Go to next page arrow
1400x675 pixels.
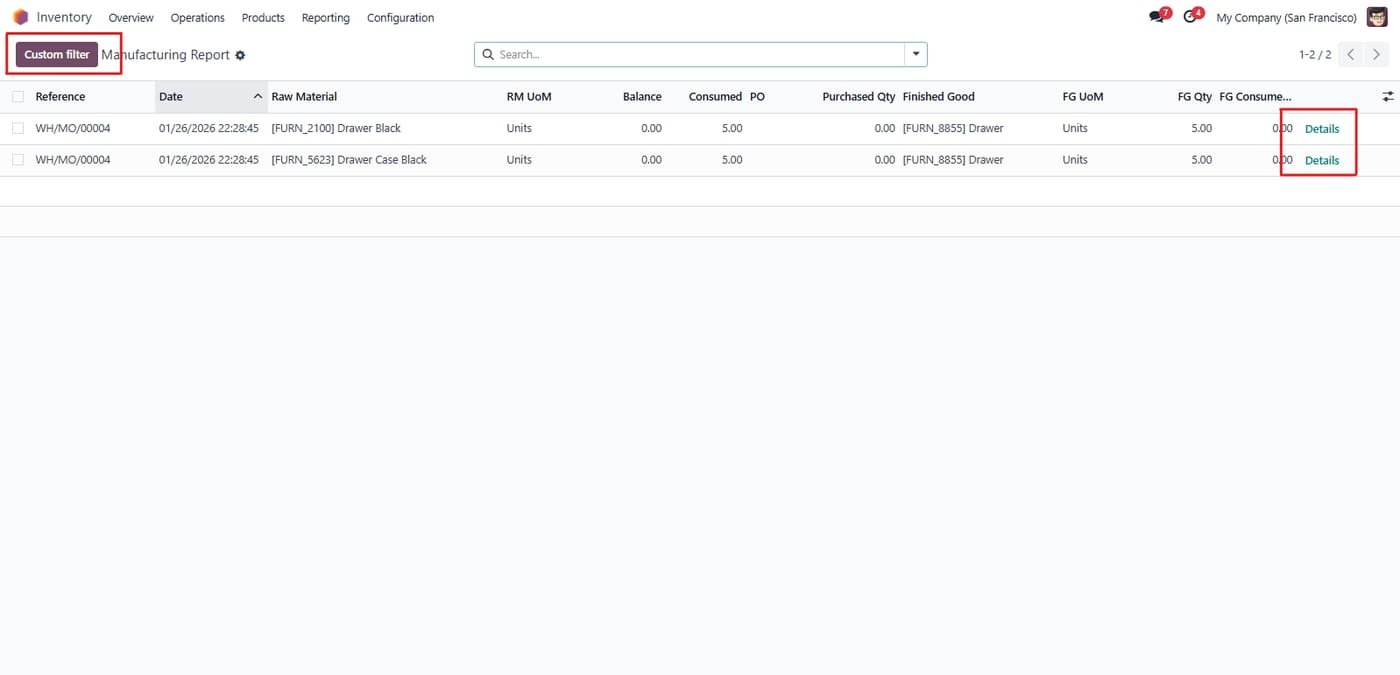tap(1376, 55)
